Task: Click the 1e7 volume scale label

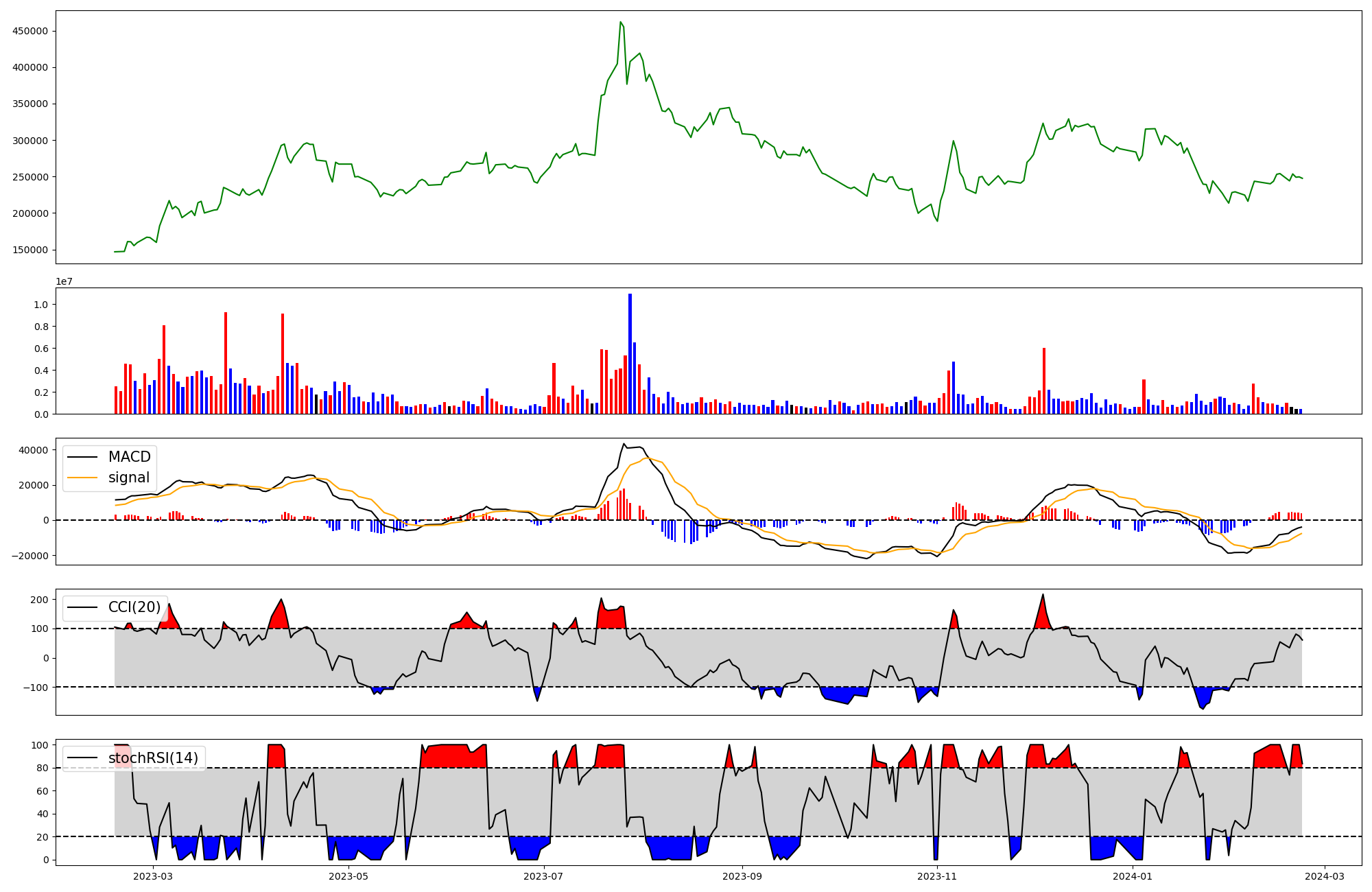Action: click(x=64, y=281)
